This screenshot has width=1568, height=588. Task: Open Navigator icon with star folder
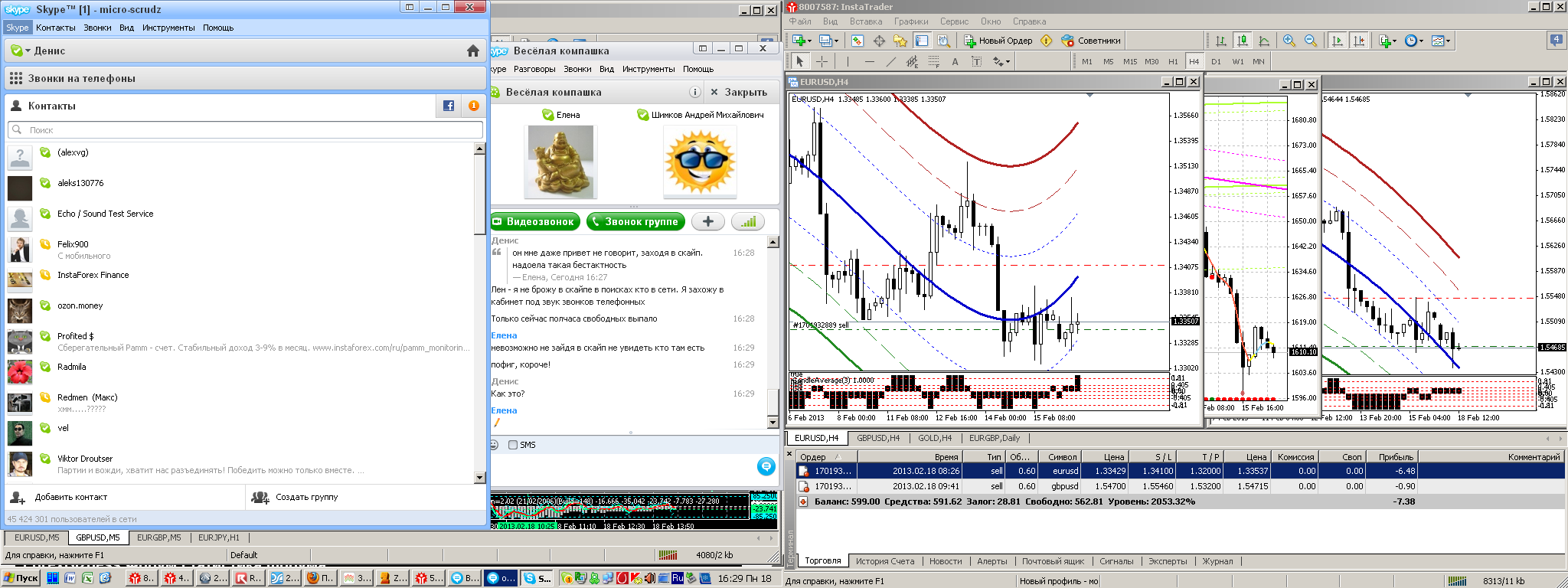pos(900,41)
